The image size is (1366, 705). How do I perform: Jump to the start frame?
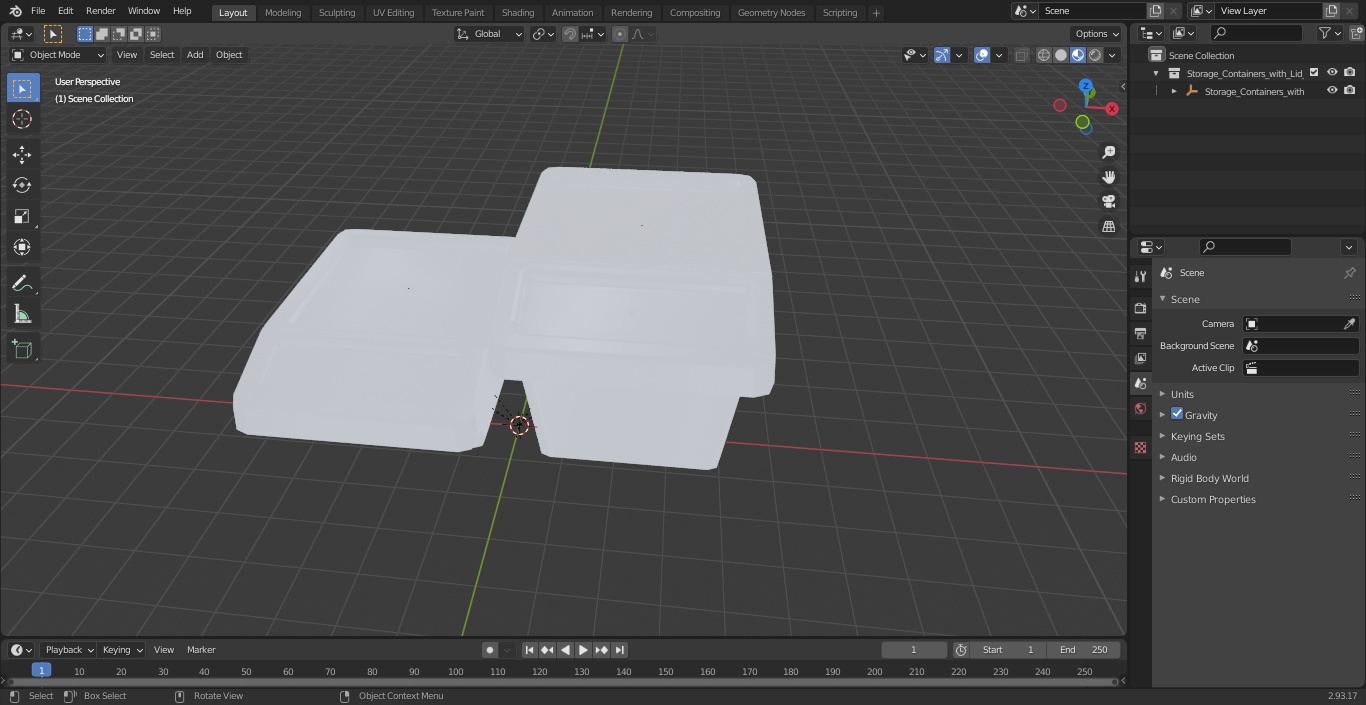(530, 650)
